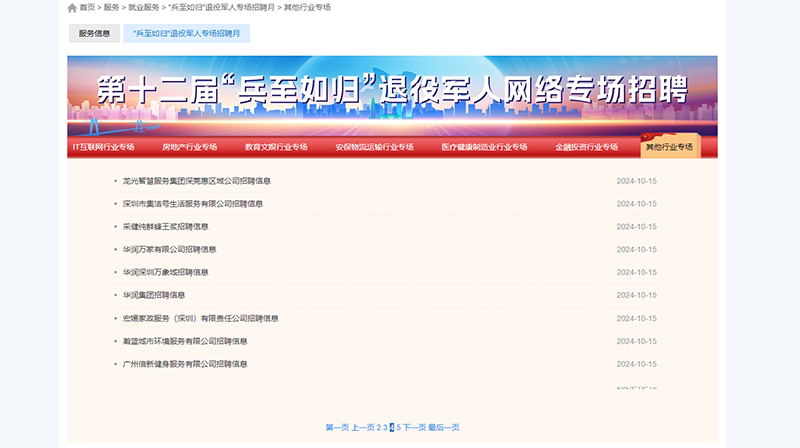Go to 教育文娱行业专场 category
The image size is (800, 448).
coord(276,147)
